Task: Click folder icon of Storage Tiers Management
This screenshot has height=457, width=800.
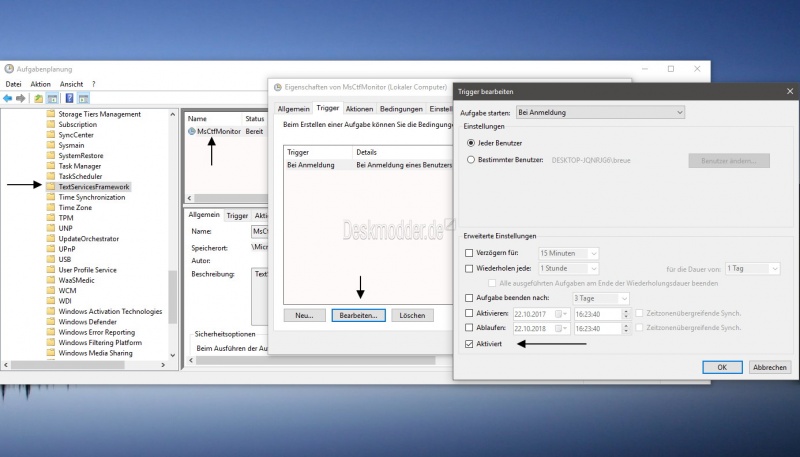Action: pyautogui.click(x=51, y=114)
